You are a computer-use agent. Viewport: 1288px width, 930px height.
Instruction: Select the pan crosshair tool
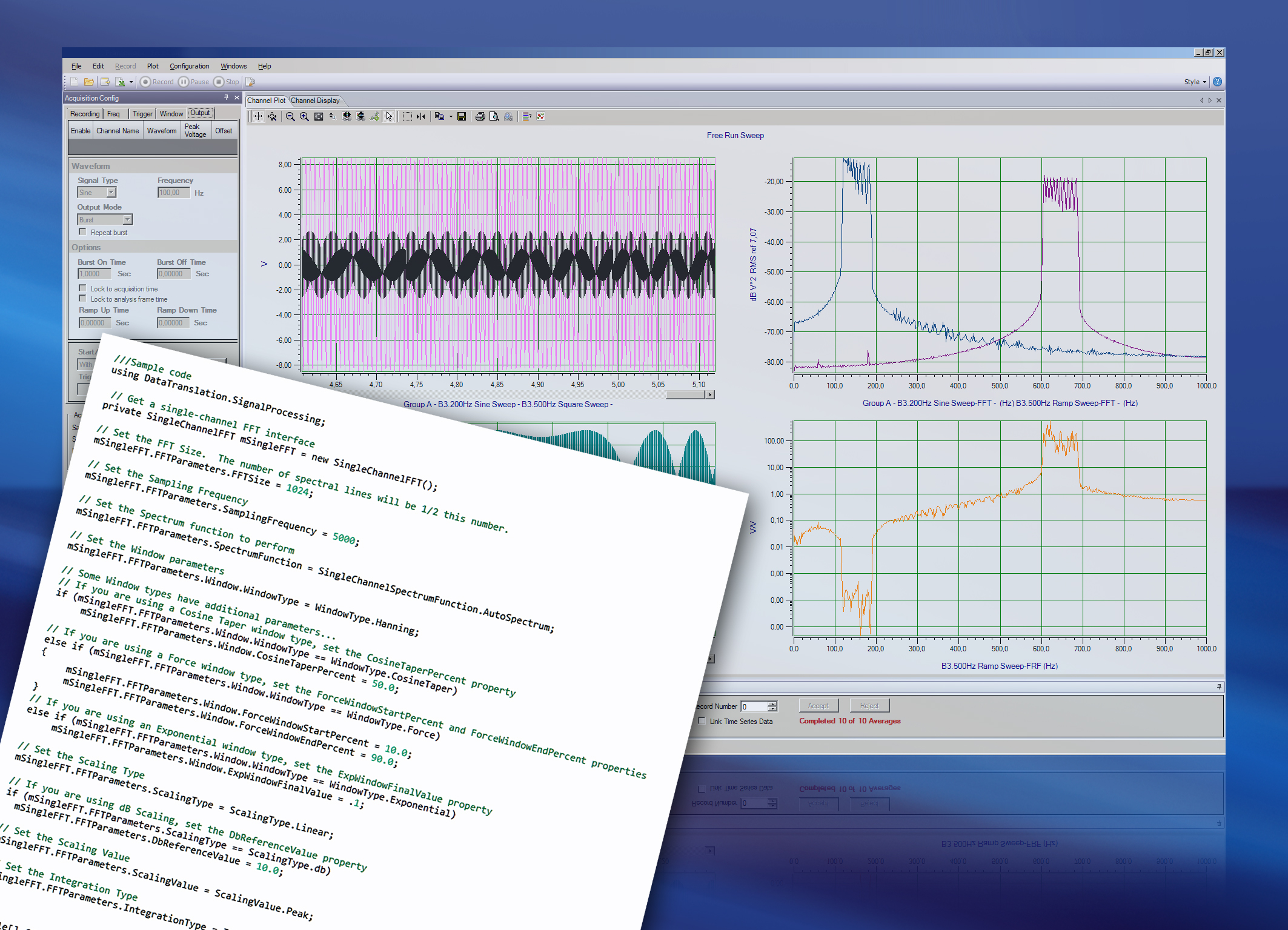click(x=258, y=116)
